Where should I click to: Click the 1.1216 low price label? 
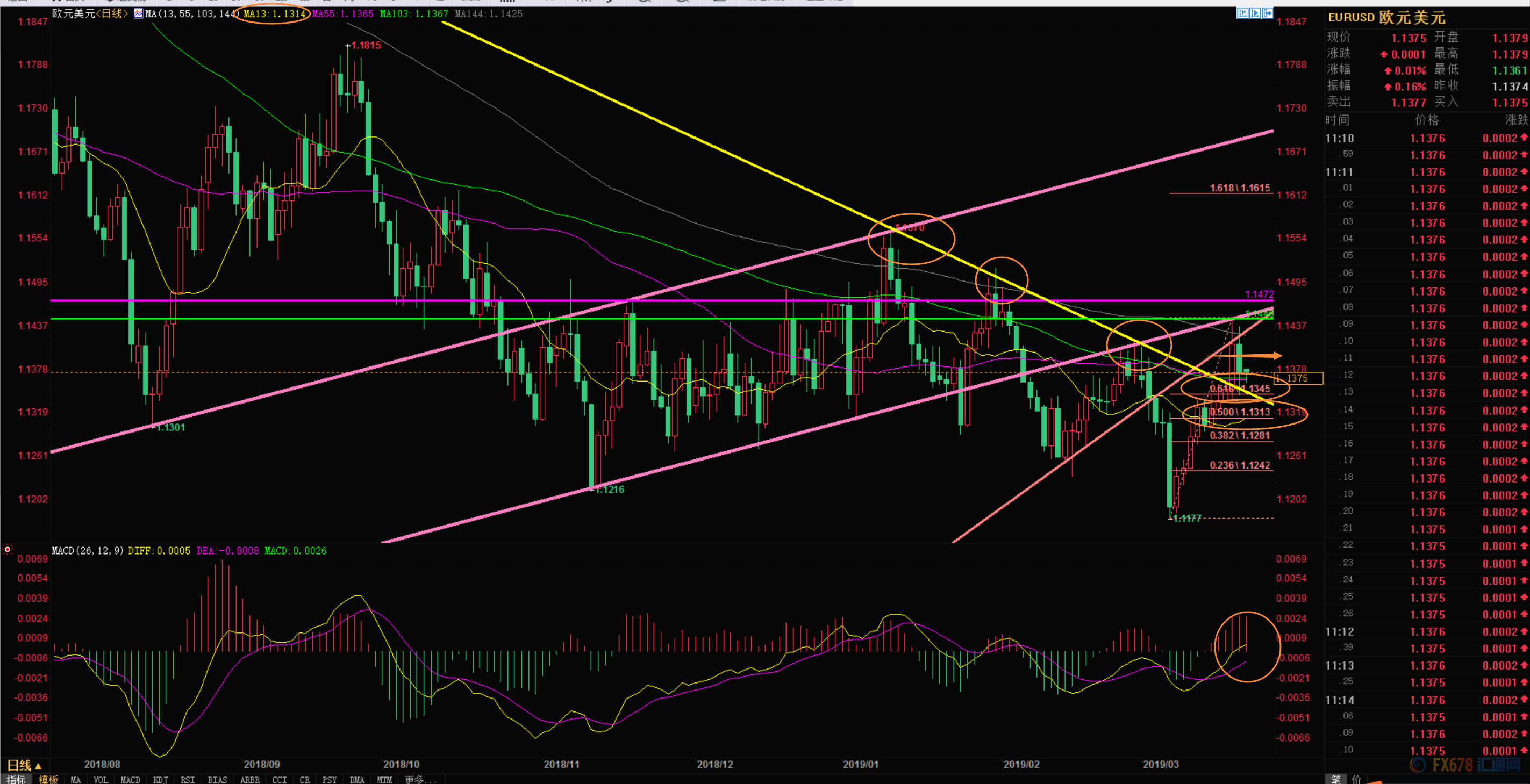pyautogui.click(x=610, y=489)
